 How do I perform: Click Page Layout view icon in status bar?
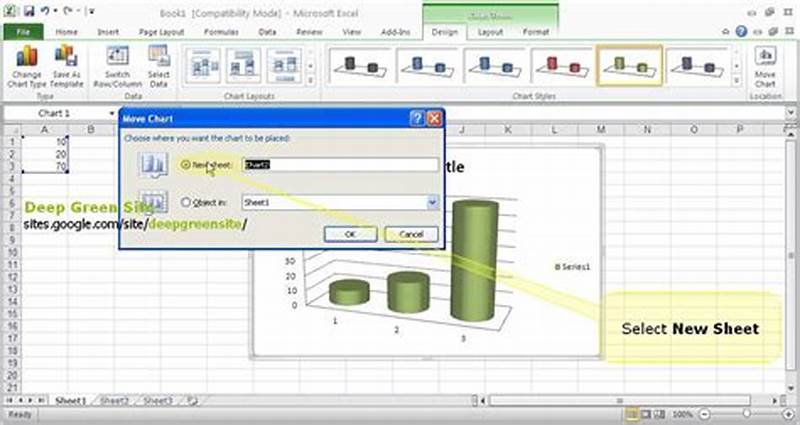[x=646, y=414]
